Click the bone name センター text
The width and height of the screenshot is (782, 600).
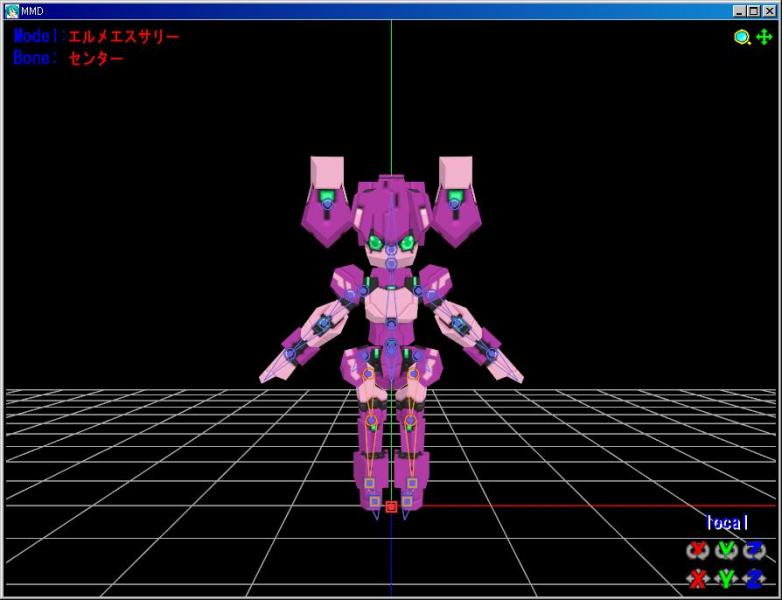(x=95, y=58)
